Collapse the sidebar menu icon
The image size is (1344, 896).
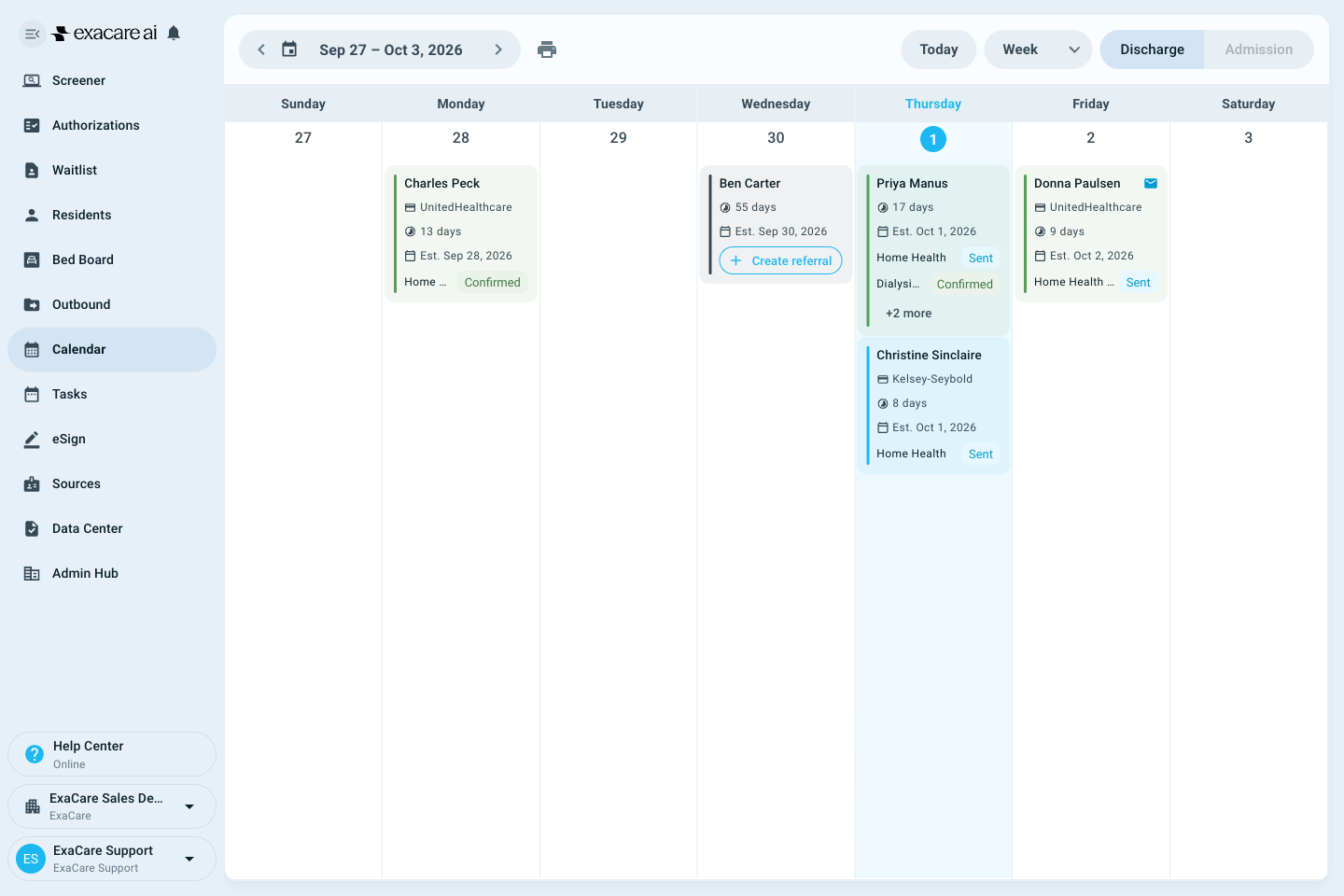pyautogui.click(x=32, y=34)
